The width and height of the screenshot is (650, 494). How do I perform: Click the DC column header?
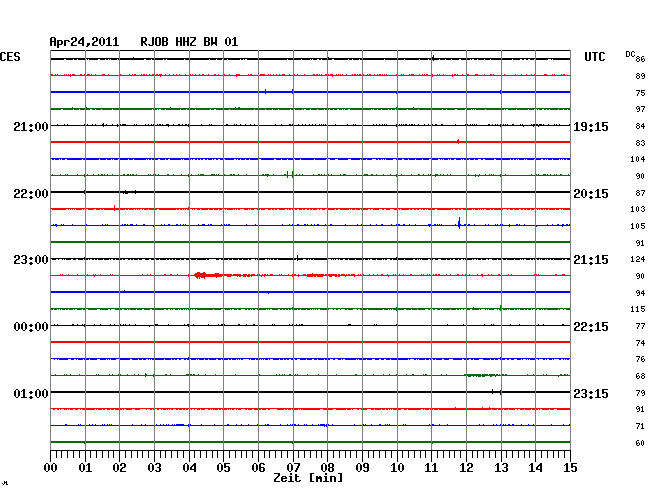(630, 54)
